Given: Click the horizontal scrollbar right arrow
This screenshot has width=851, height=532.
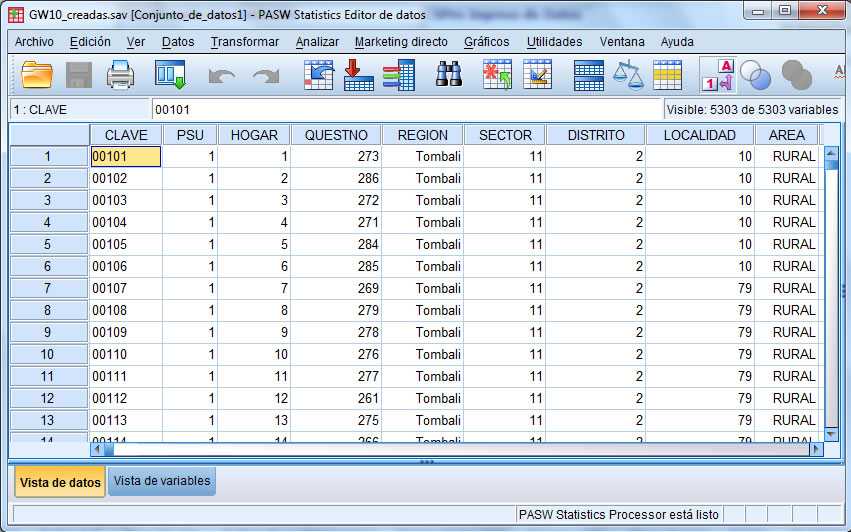Looking at the screenshot, I should pyautogui.click(x=815, y=450).
